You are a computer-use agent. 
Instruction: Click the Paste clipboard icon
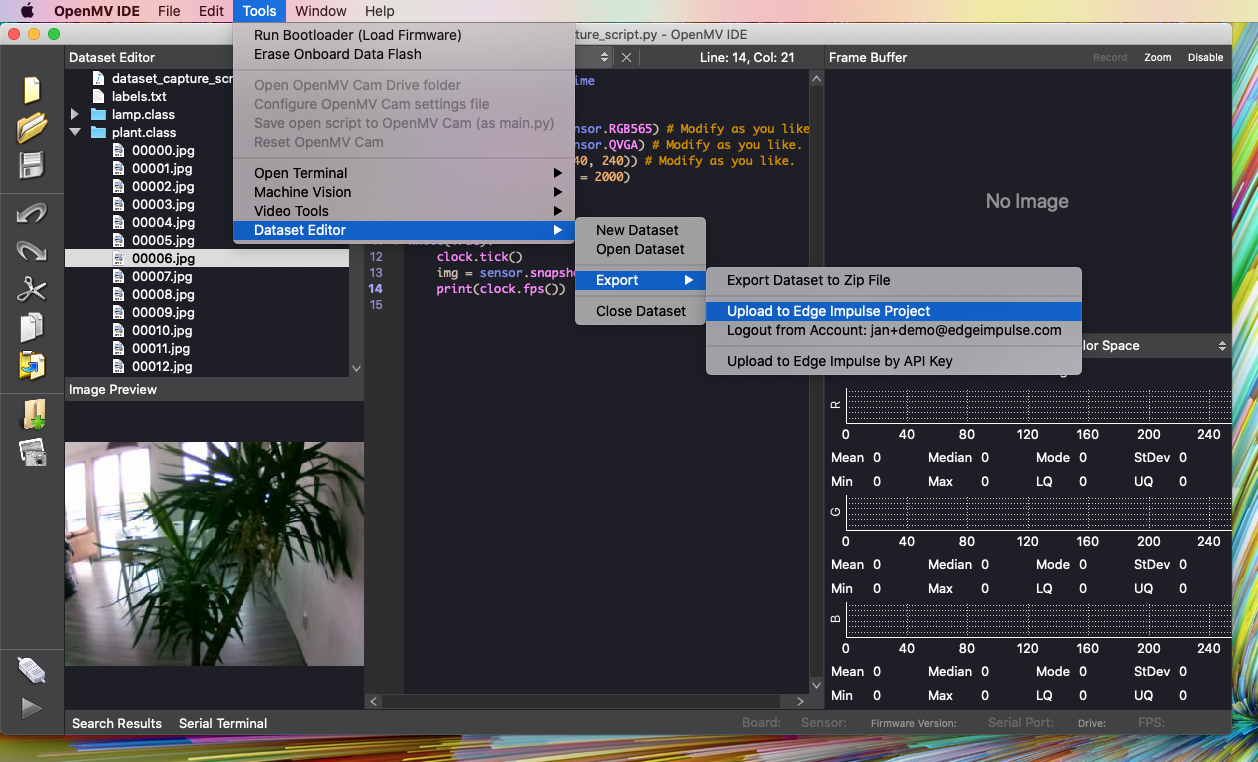pos(32,366)
